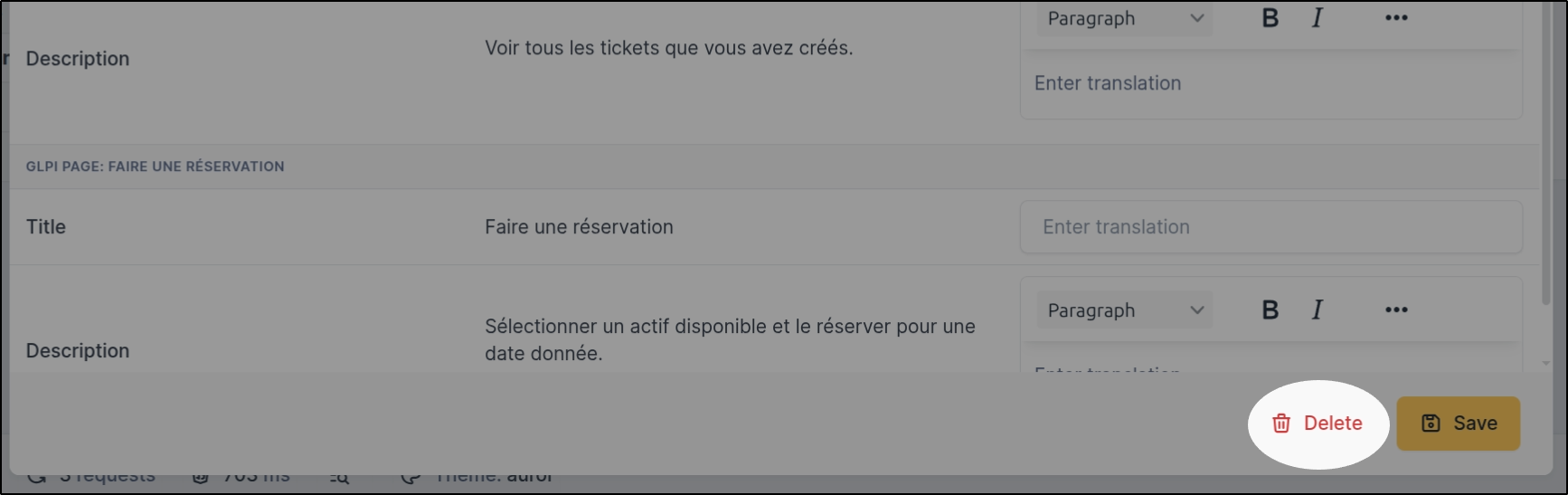Open more options in the 'Sélectionner un actif' editor toolbar
Screen dimensions: 1568x495
point(1396,310)
